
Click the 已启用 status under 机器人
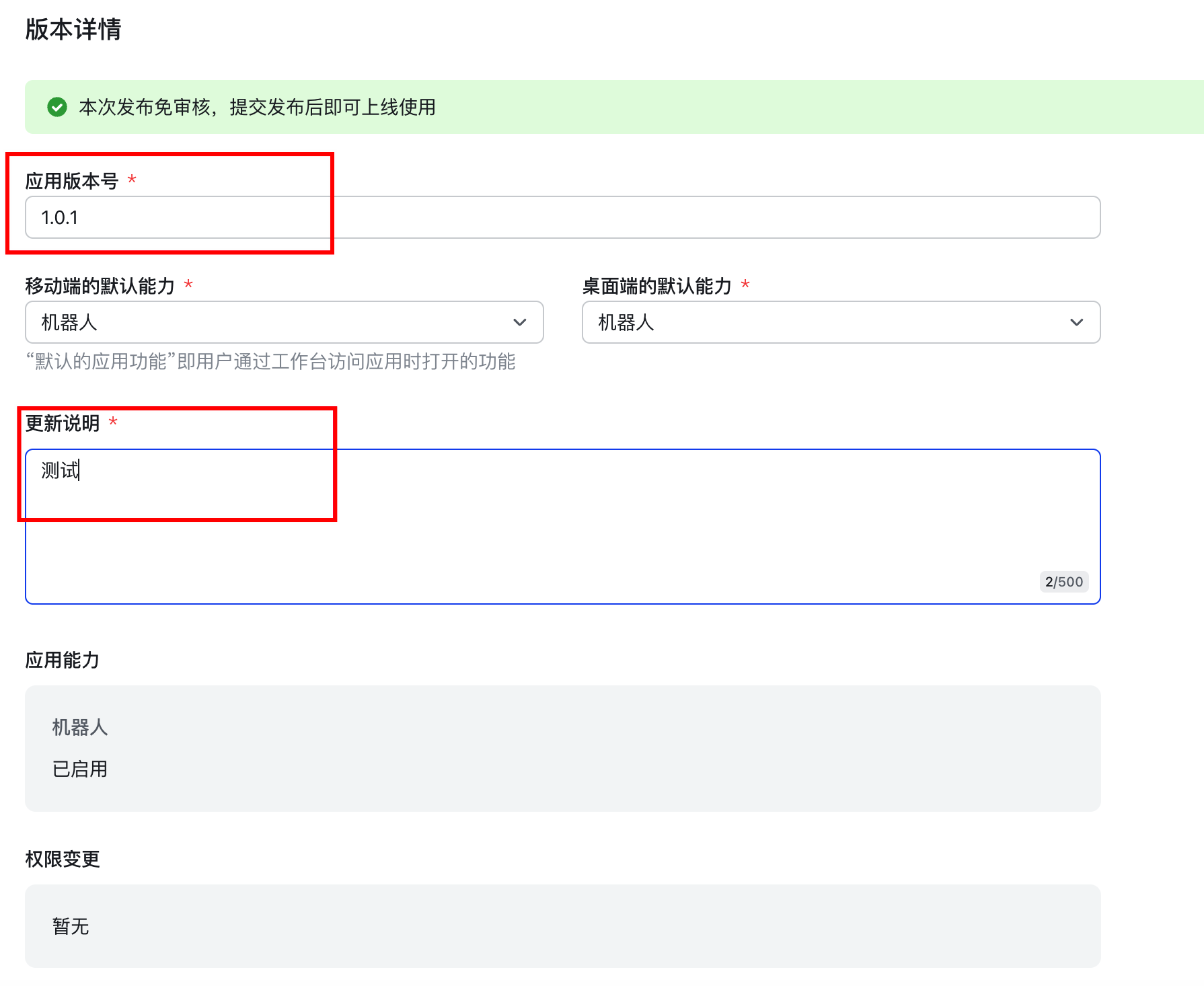[x=79, y=769]
